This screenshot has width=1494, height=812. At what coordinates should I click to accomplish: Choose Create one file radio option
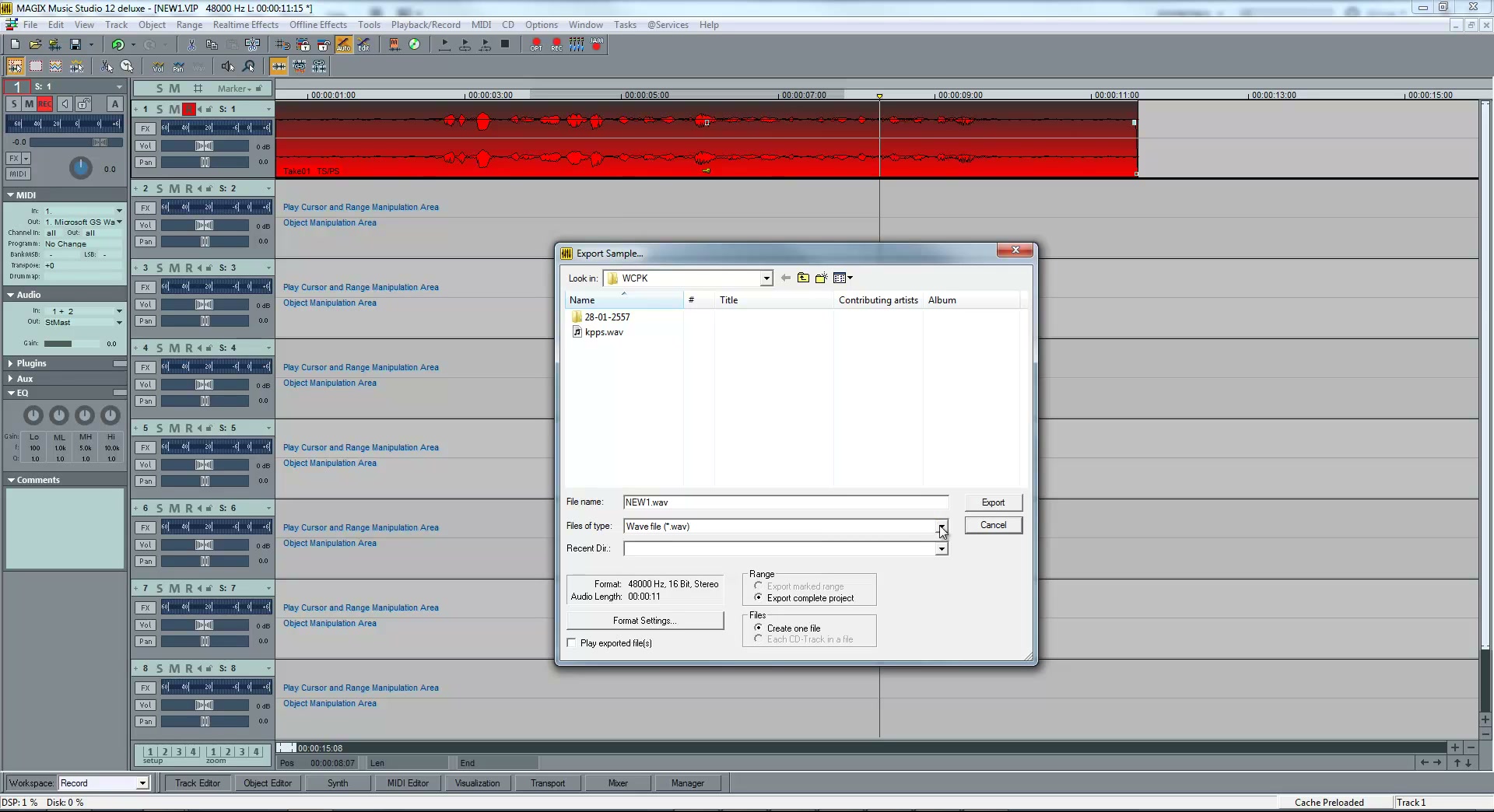759,628
